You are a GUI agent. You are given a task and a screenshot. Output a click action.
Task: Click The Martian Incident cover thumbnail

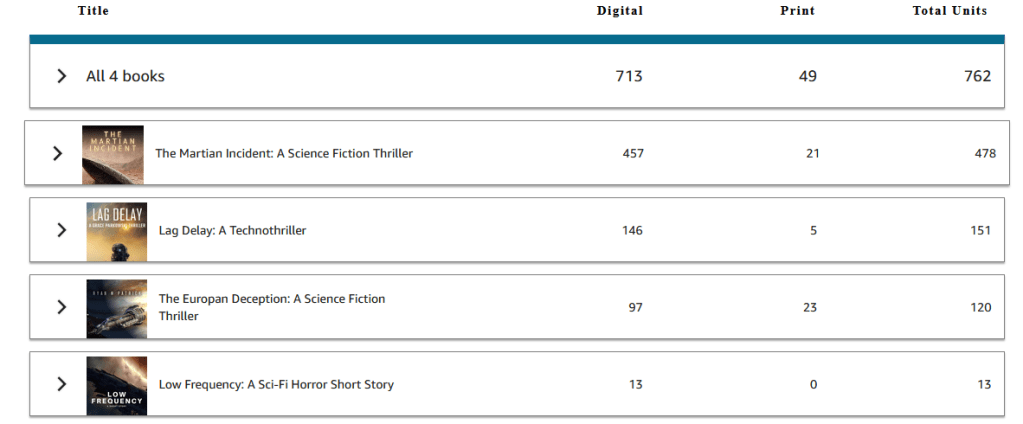[x=113, y=154]
